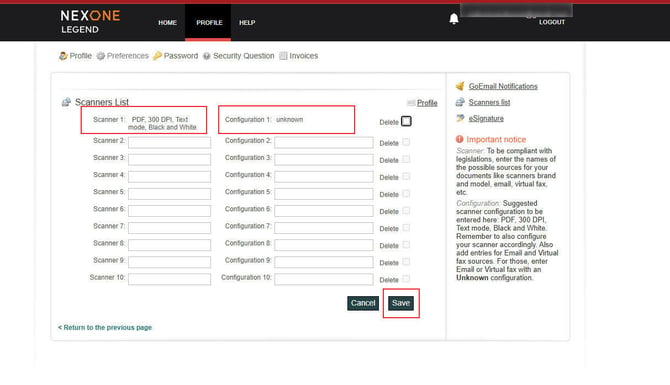Check the Delete box for Scanner 5
The height and width of the screenshot is (385, 670).
[406, 194]
